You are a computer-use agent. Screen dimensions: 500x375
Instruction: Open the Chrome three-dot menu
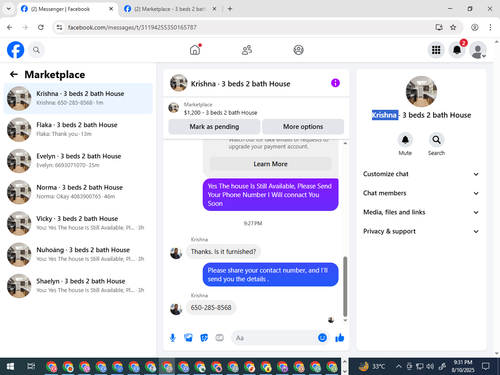click(x=490, y=27)
